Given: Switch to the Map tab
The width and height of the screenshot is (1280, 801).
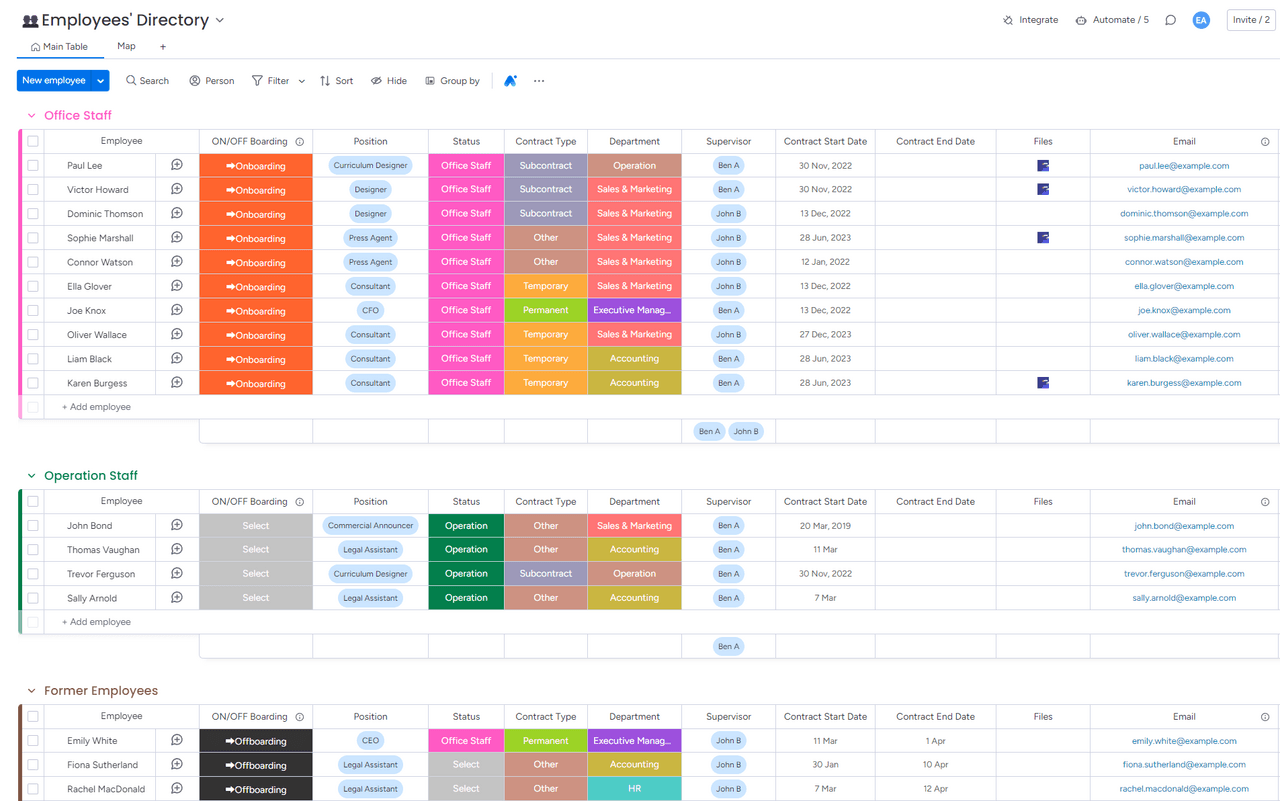Looking at the screenshot, I should [126, 47].
